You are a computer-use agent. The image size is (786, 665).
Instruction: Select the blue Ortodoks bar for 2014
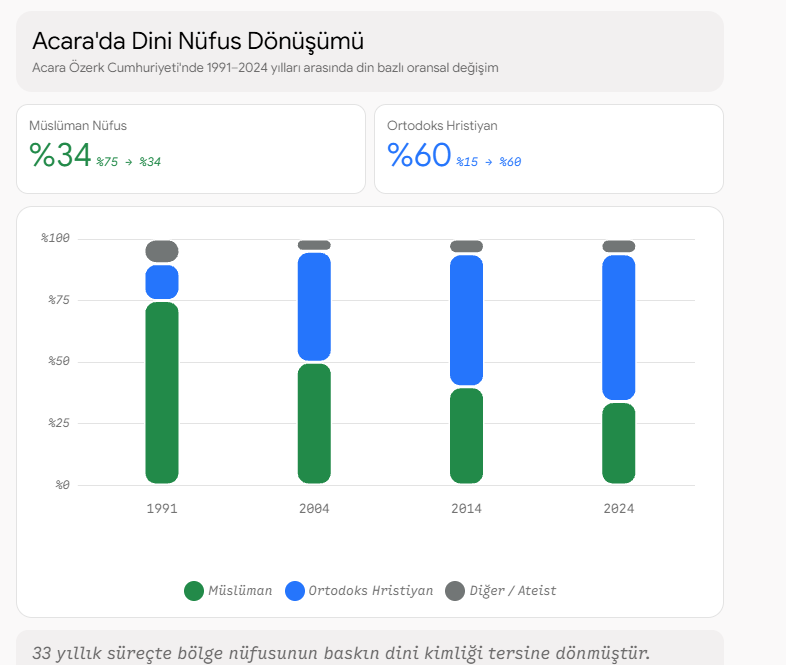[467, 320]
